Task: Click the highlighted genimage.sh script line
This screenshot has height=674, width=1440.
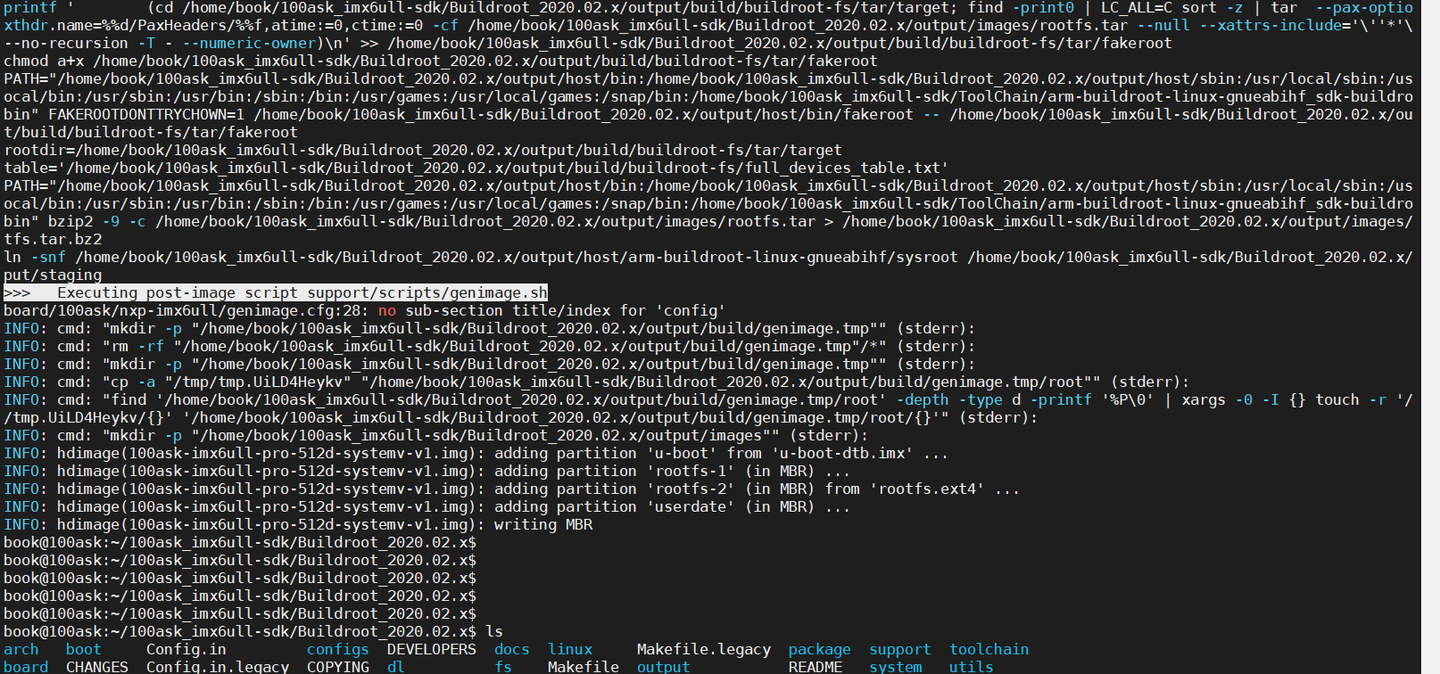Action: (x=275, y=292)
